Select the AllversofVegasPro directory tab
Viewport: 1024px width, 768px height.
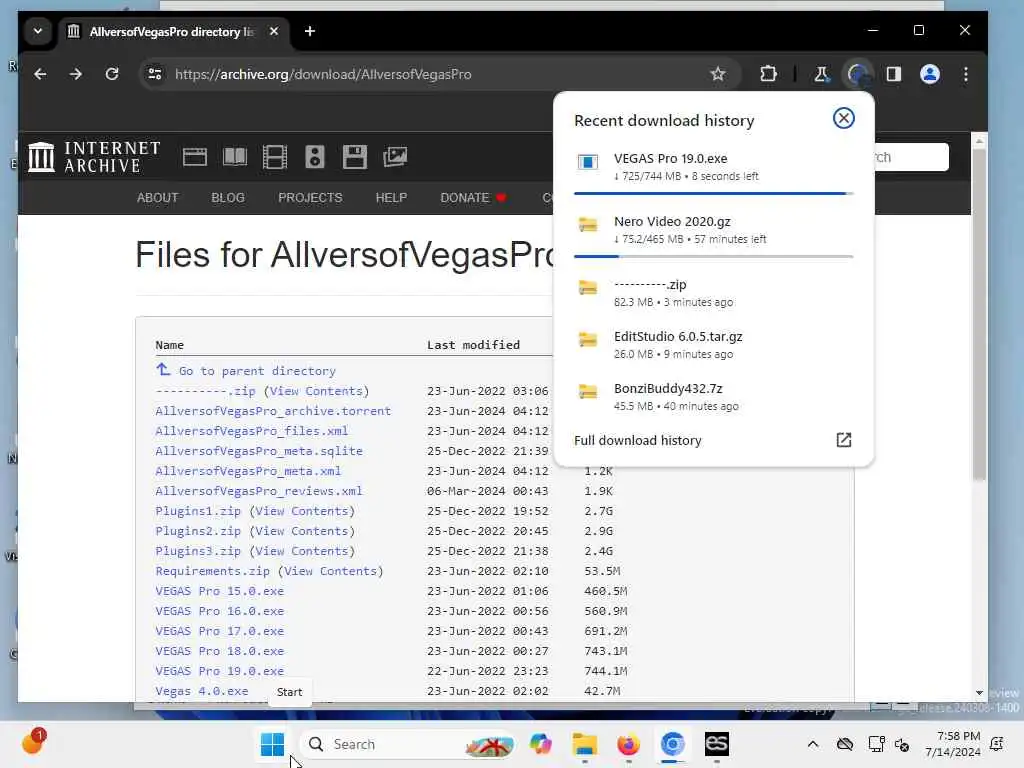point(173,31)
